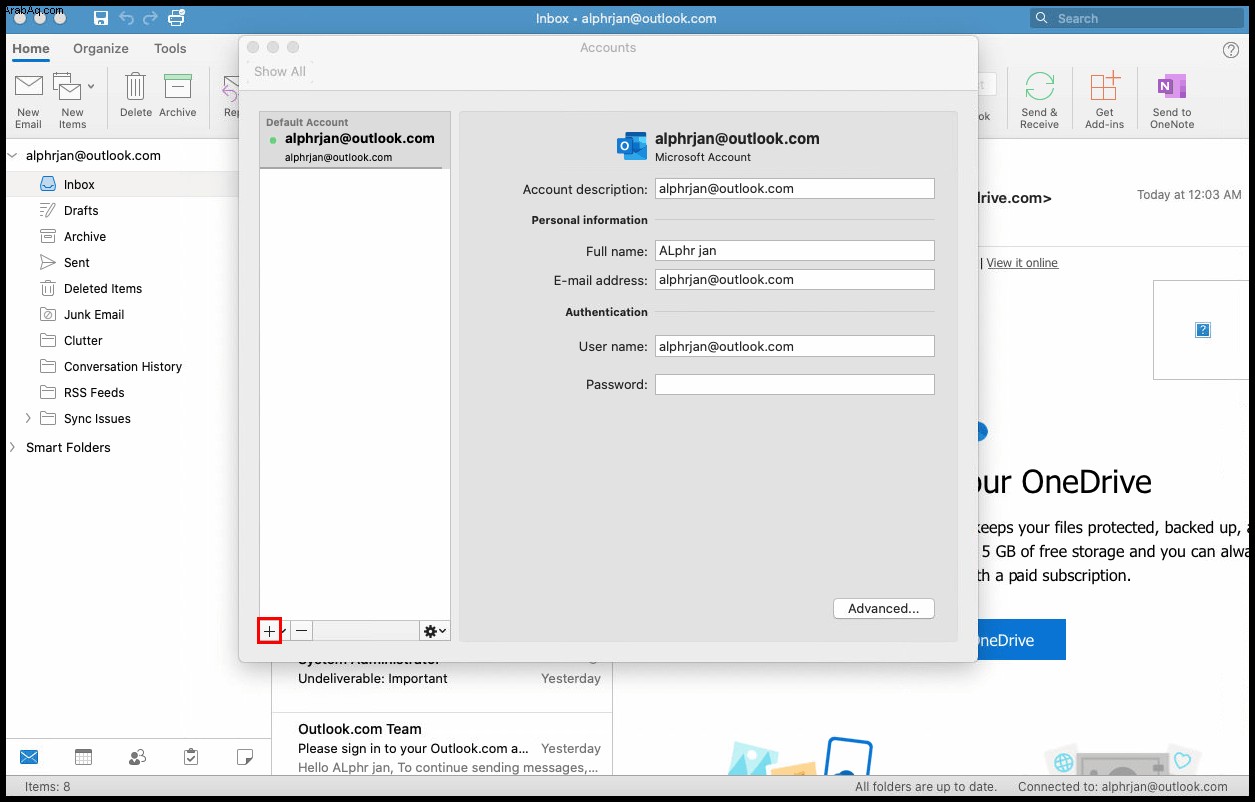Click the Print icon in title bar
The image size is (1255, 802).
(x=177, y=18)
